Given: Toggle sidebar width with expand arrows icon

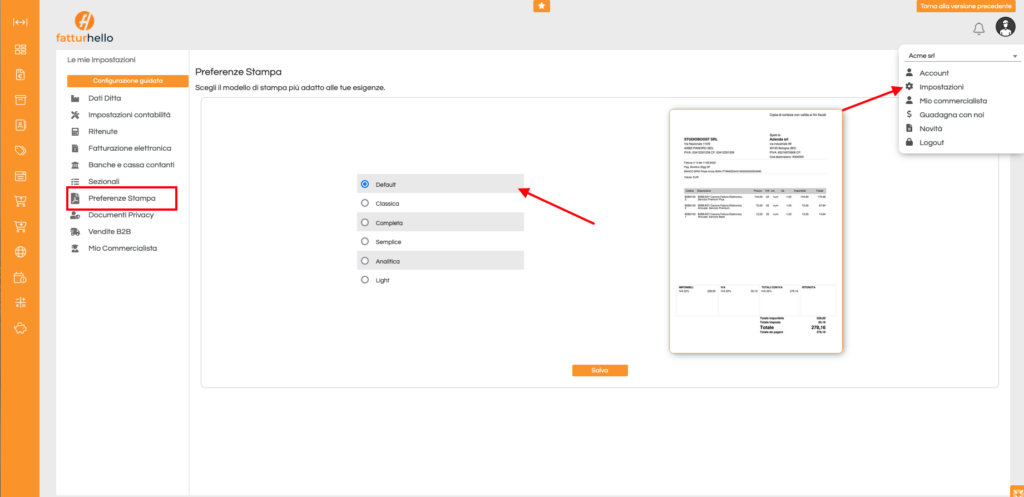Looking at the screenshot, I should tap(20, 22).
